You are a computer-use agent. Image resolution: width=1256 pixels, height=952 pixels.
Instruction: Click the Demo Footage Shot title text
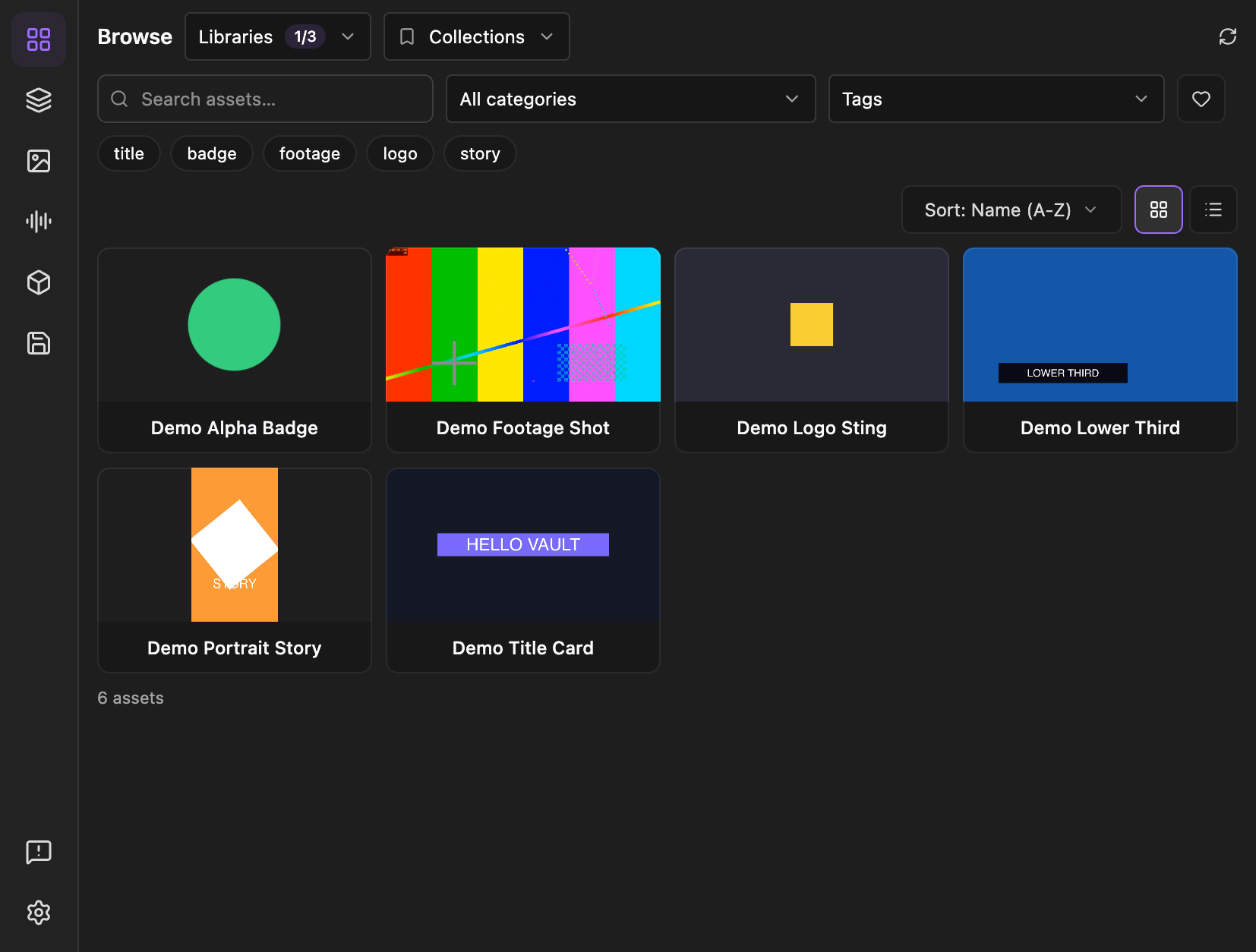coord(523,428)
